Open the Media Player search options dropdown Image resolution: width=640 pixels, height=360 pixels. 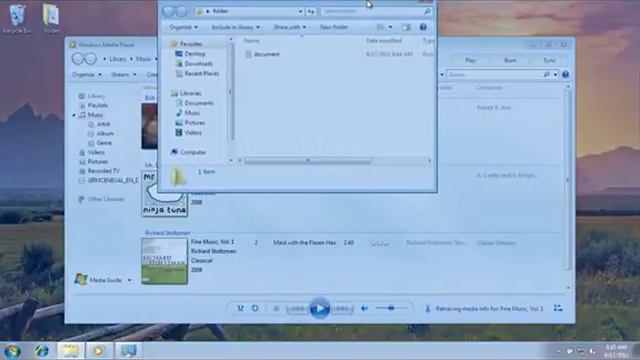tap(556, 75)
